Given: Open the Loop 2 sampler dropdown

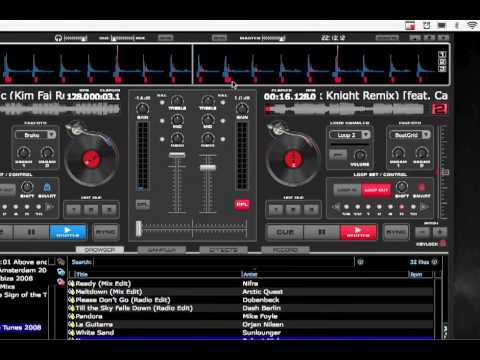Looking at the screenshot, I should click(350, 135).
